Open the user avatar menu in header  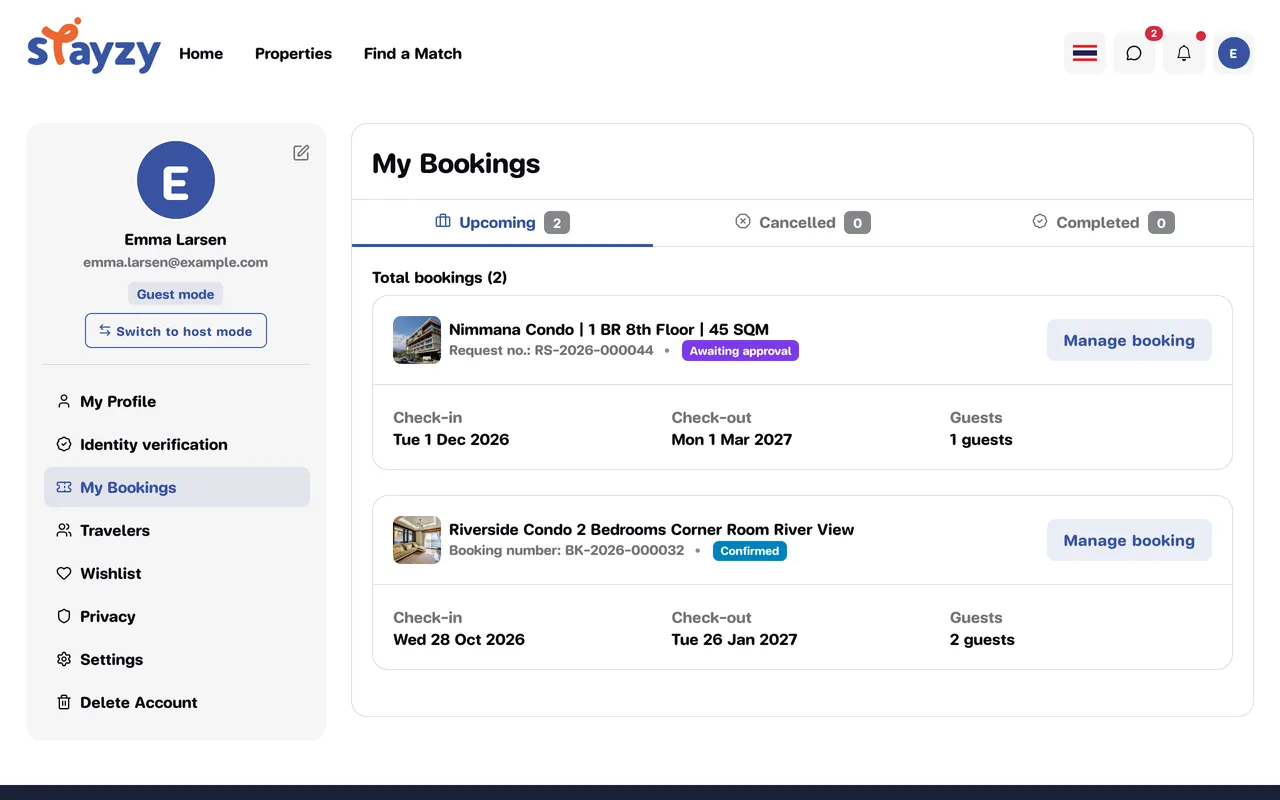click(x=1234, y=53)
